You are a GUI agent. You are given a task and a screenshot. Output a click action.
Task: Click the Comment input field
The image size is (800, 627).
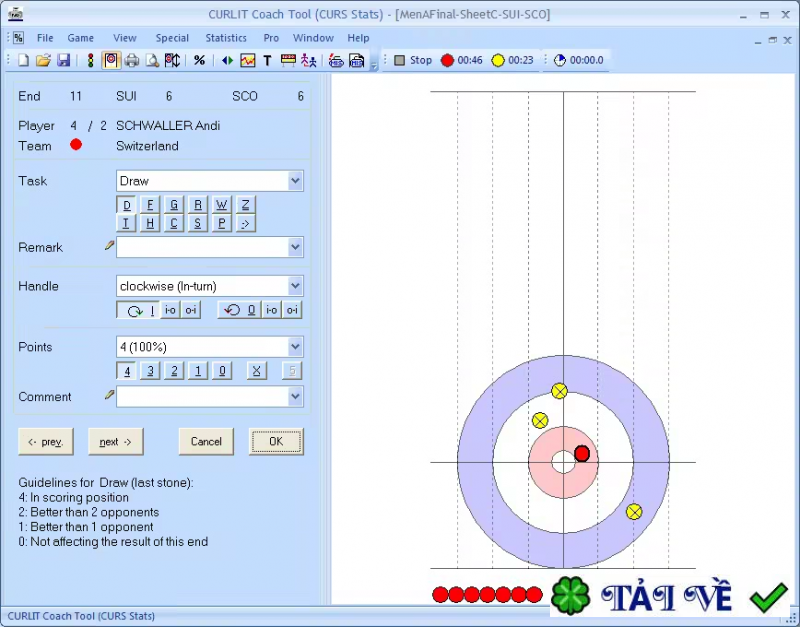(x=202, y=397)
